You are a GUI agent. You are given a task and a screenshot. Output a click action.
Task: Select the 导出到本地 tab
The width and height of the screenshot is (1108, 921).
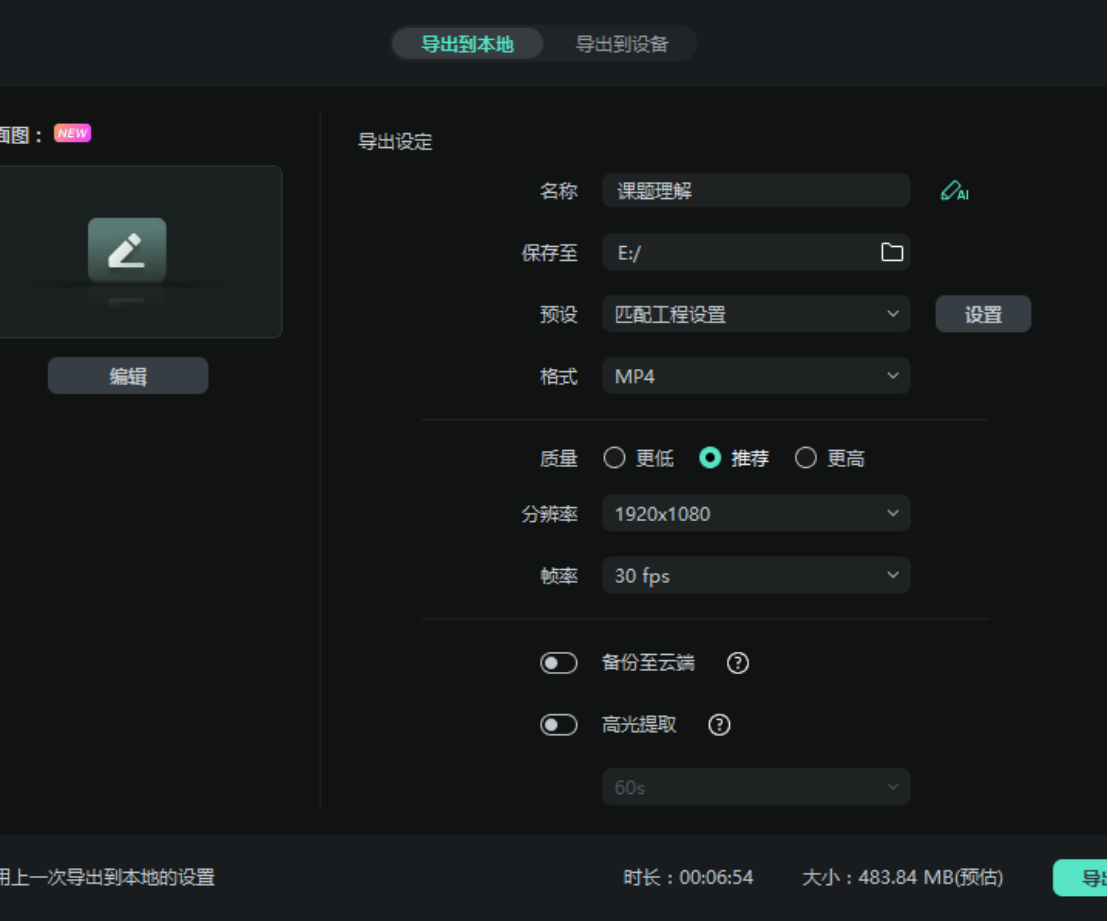467,44
